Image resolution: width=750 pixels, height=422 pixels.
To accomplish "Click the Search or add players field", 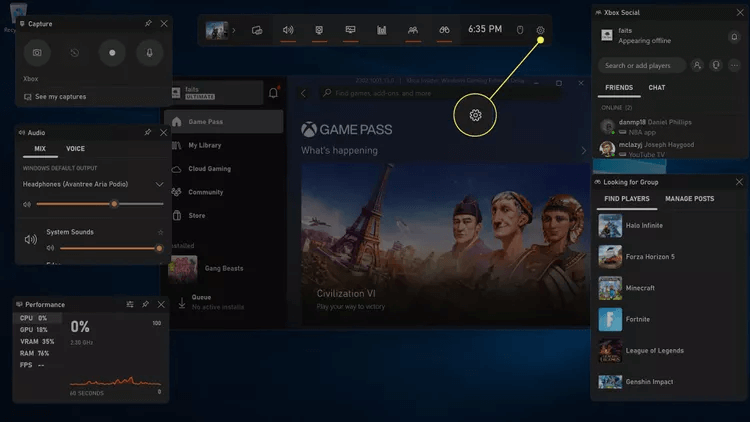I will click(642, 65).
